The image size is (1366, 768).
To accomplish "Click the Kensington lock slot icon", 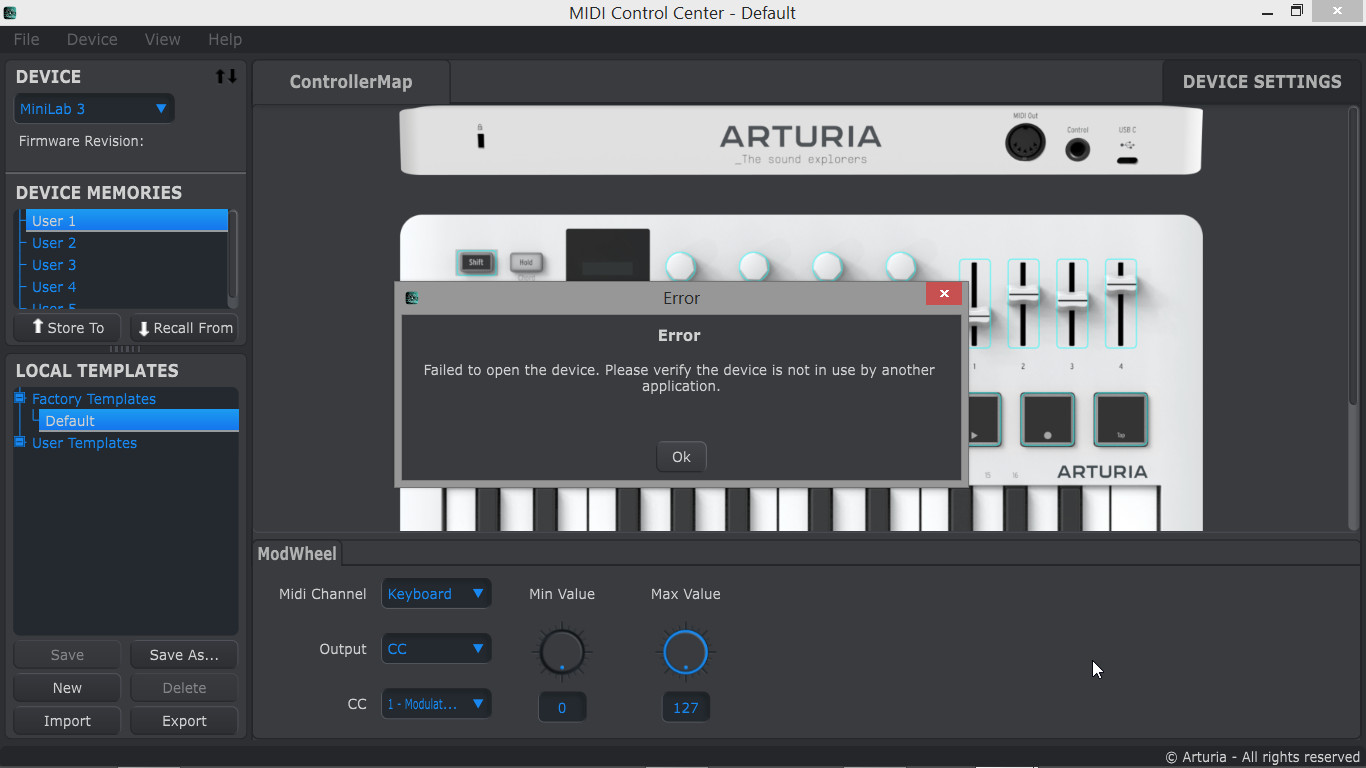I will [x=480, y=139].
